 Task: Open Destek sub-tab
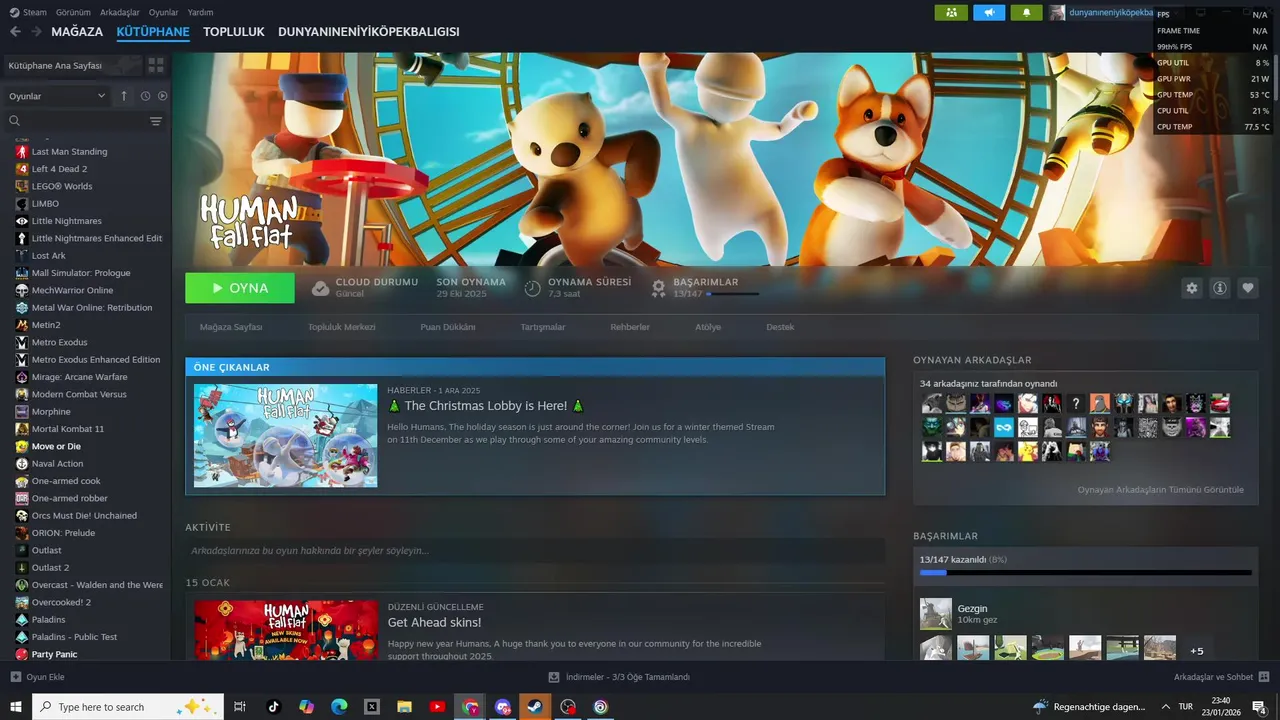[780, 327]
